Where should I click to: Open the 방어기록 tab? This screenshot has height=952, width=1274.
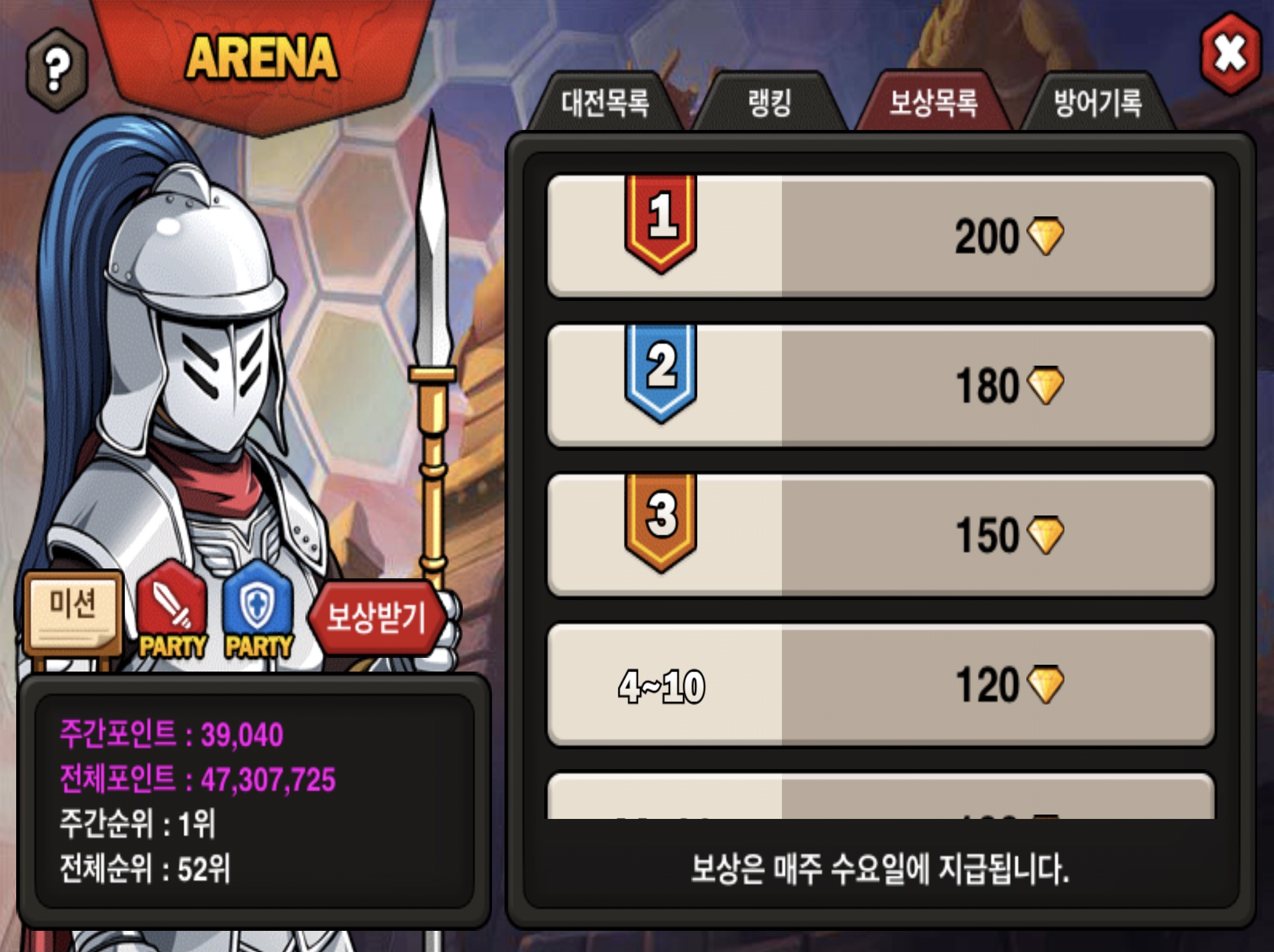(1098, 103)
